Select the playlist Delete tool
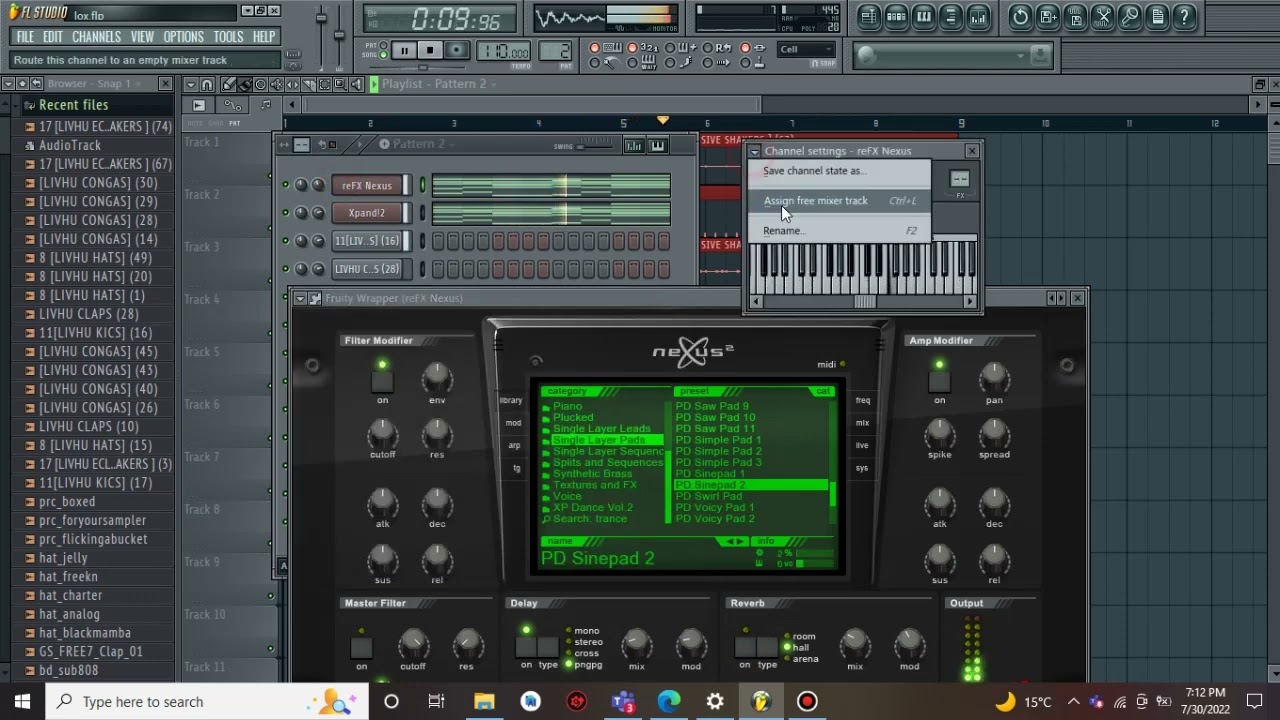The image size is (1280, 720). coord(261,84)
